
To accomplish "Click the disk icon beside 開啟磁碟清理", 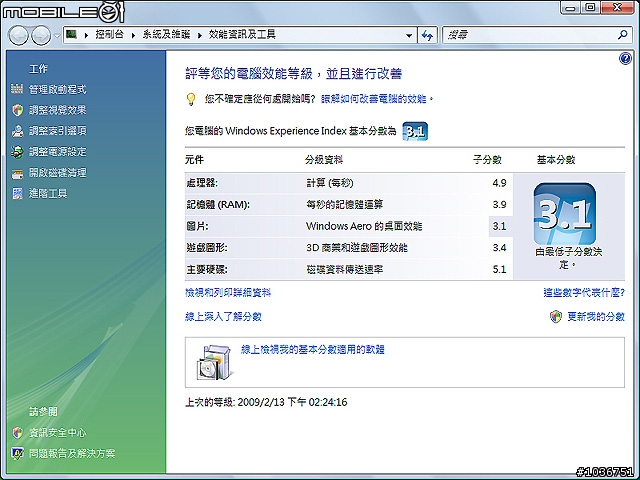I will coord(17,174).
